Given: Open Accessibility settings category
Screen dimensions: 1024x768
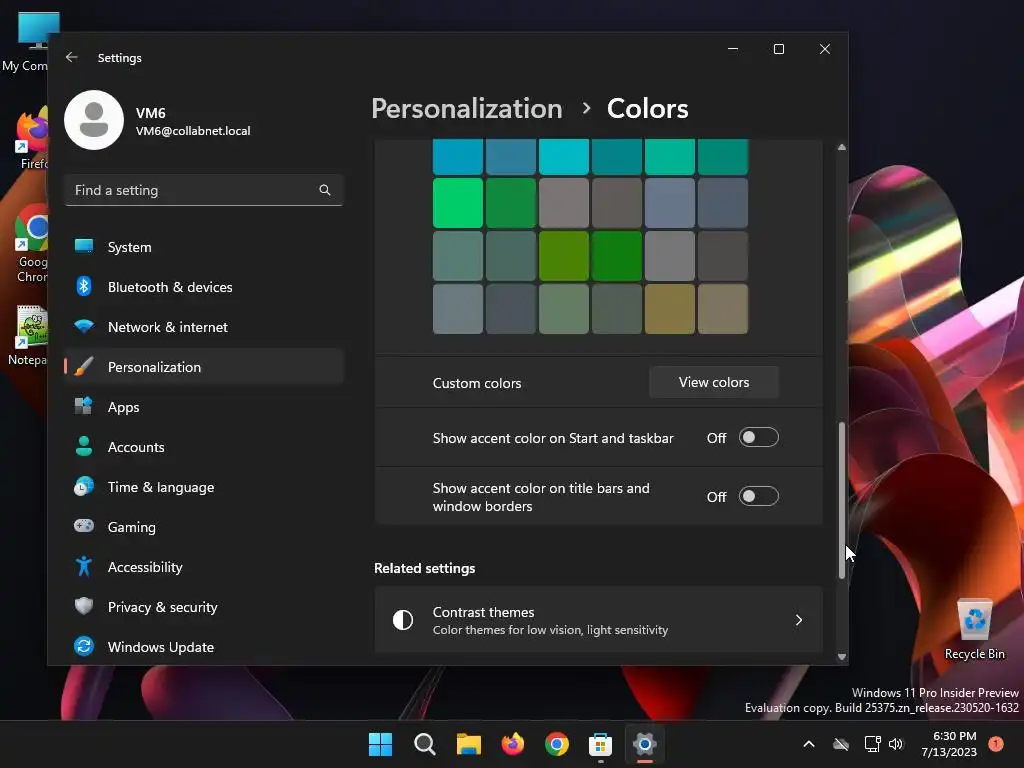Looking at the screenshot, I should pyautogui.click(x=204, y=567).
